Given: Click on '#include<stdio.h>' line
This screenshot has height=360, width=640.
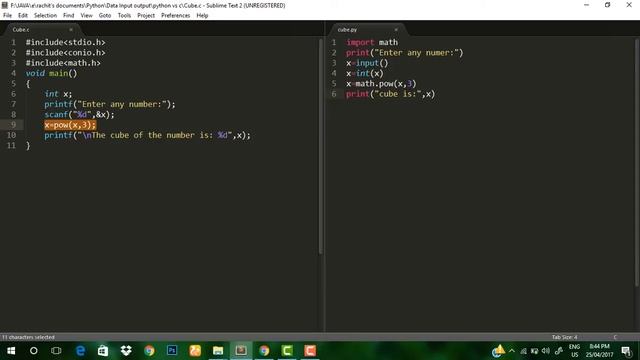Looking at the screenshot, I should (65, 42).
